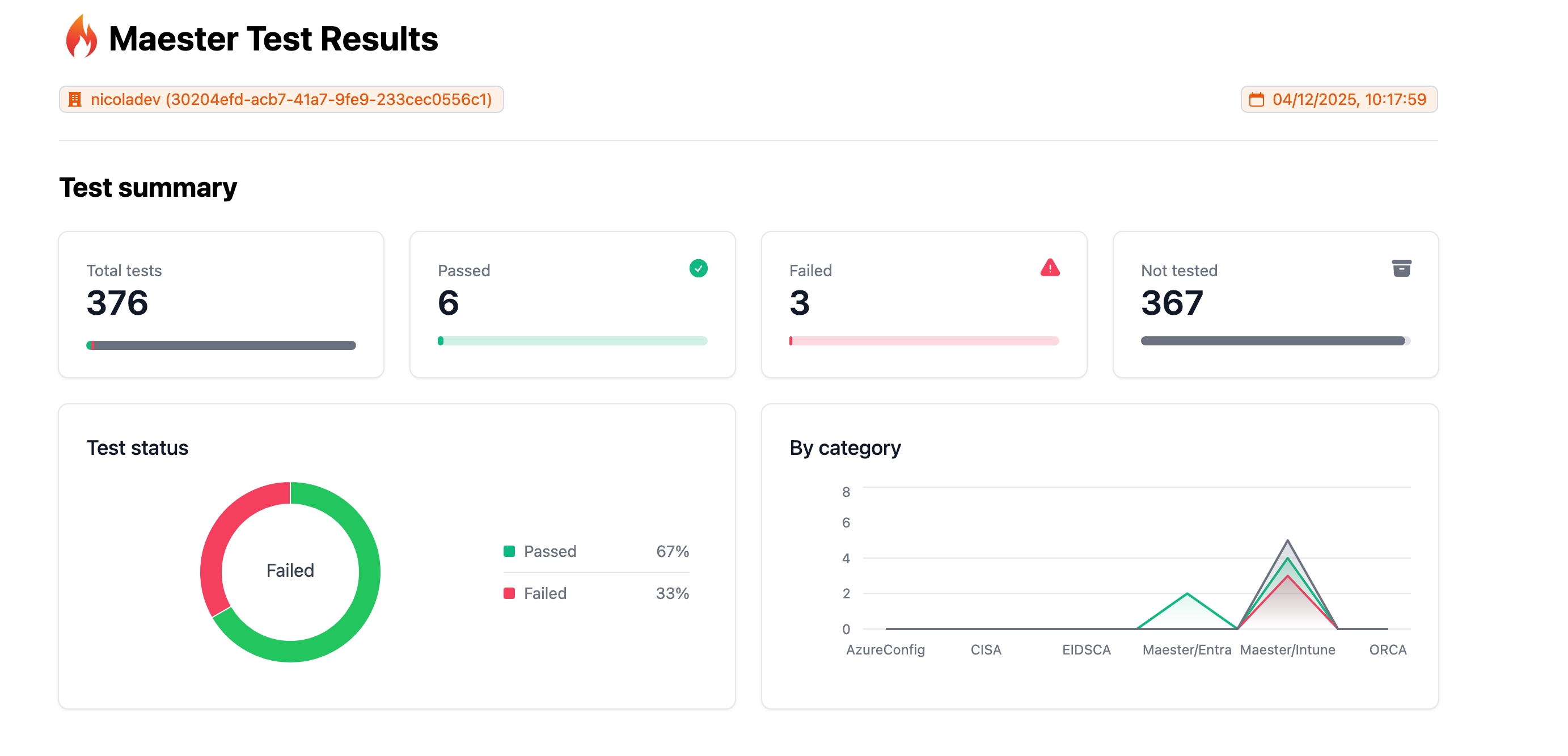Click red Failed legend square

tap(509, 593)
